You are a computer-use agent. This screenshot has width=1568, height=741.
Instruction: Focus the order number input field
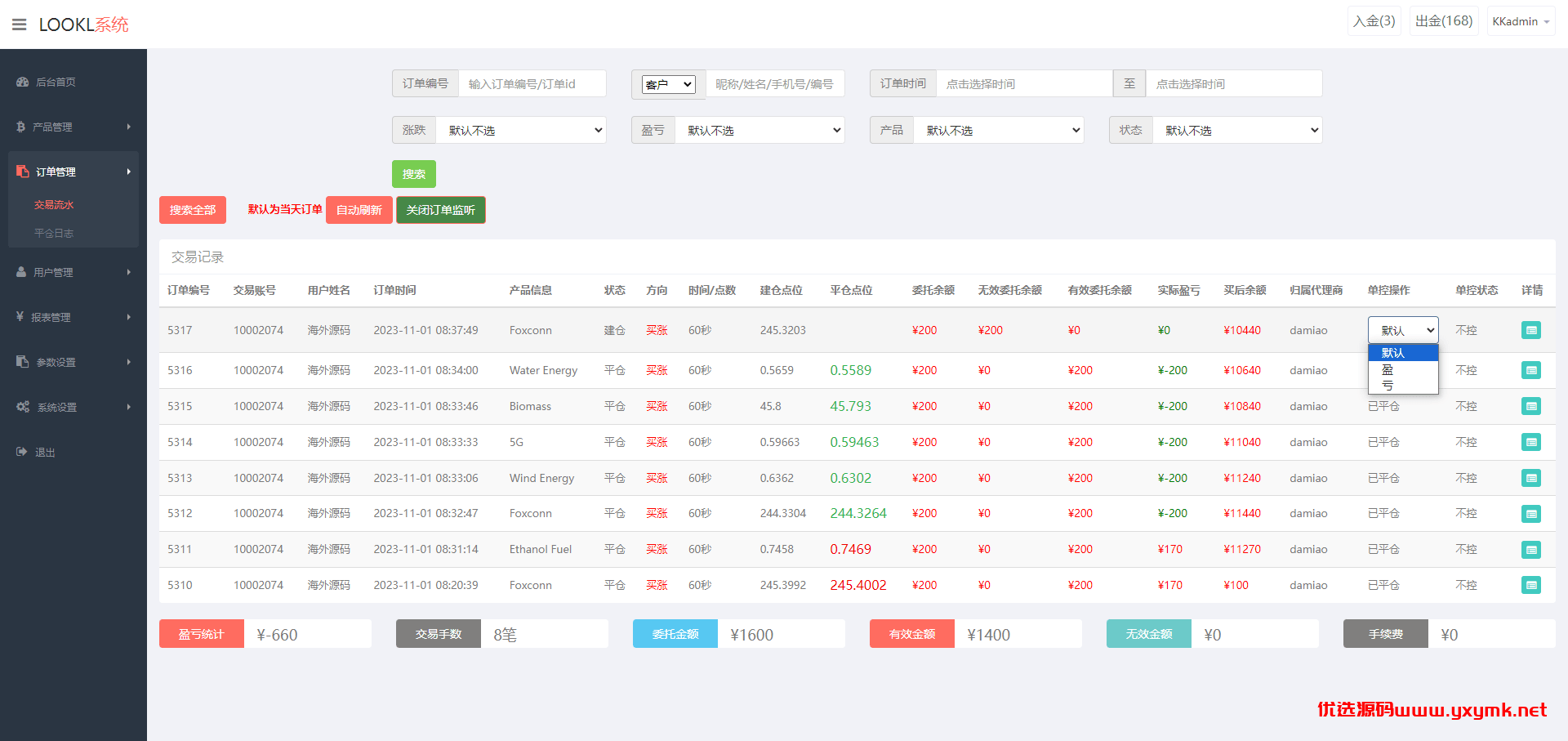pyautogui.click(x=532, y=83)
